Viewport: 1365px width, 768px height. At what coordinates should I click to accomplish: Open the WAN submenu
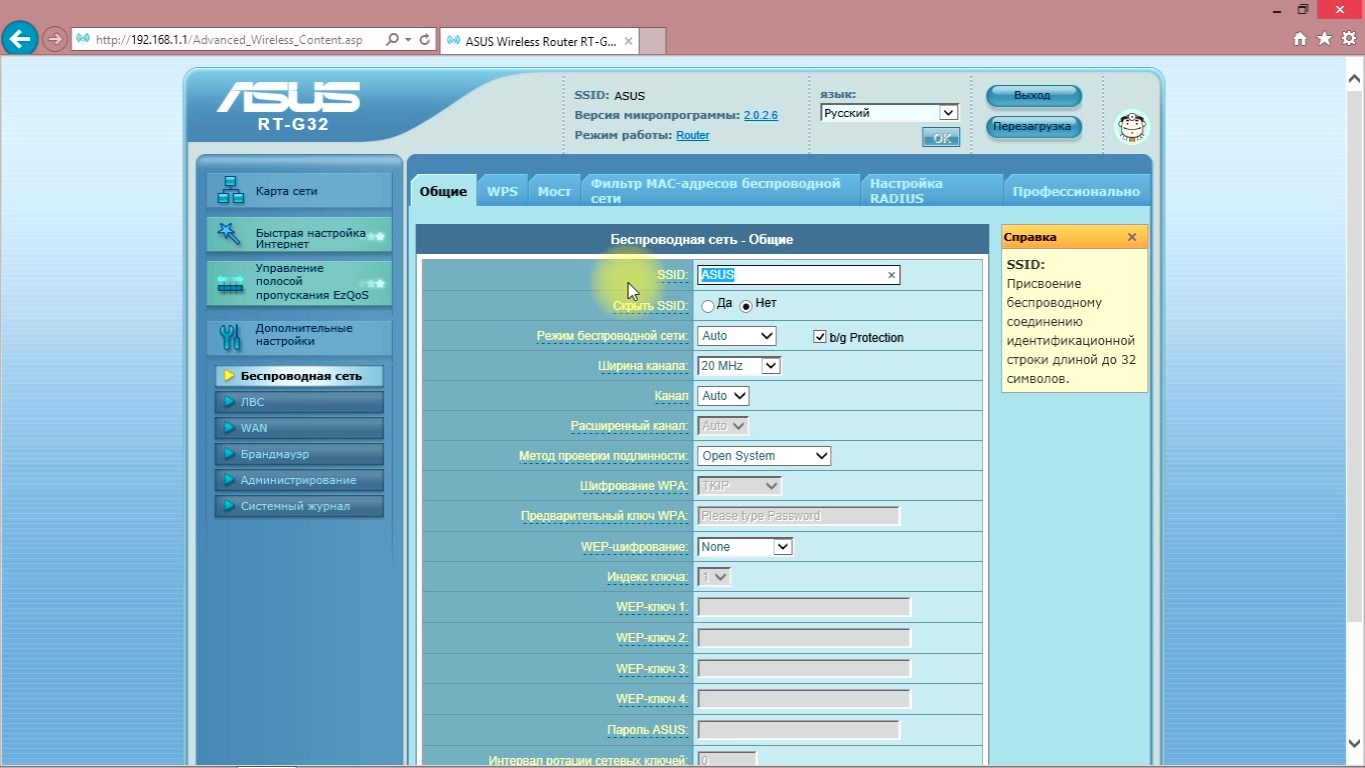click(299, 428)
